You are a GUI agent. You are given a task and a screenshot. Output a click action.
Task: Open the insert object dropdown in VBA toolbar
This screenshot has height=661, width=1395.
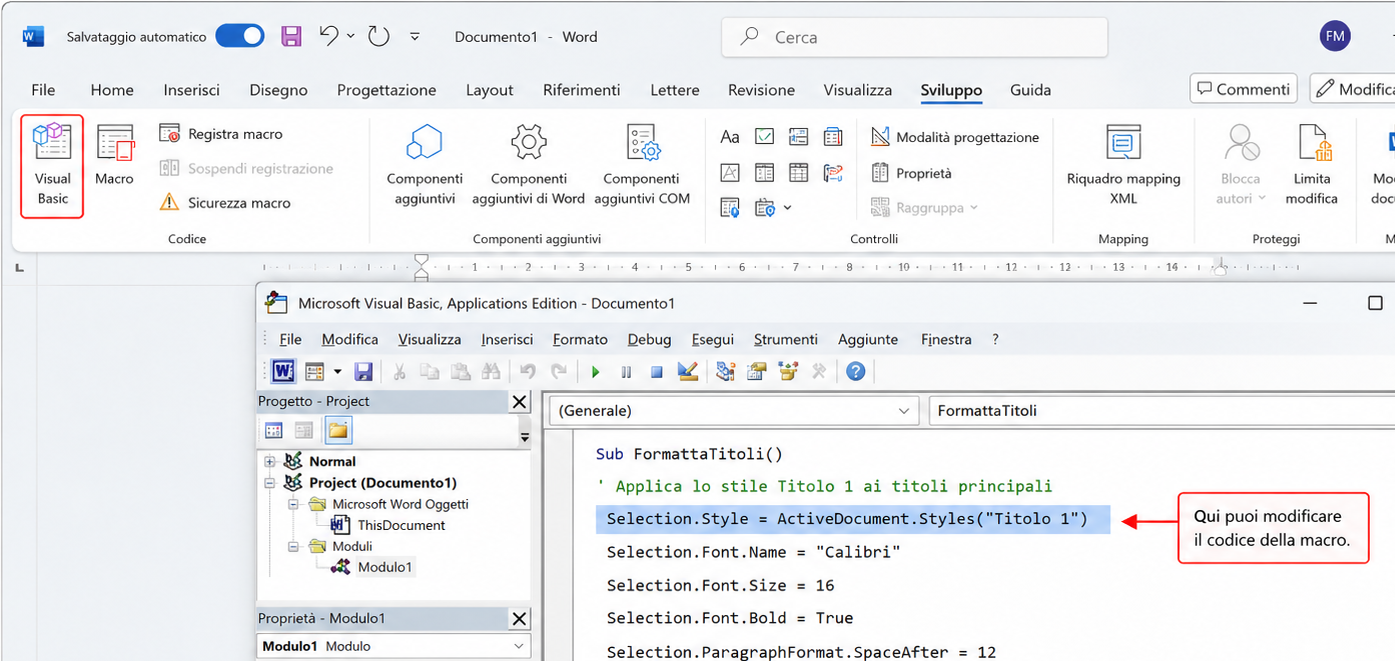(337, 372)
